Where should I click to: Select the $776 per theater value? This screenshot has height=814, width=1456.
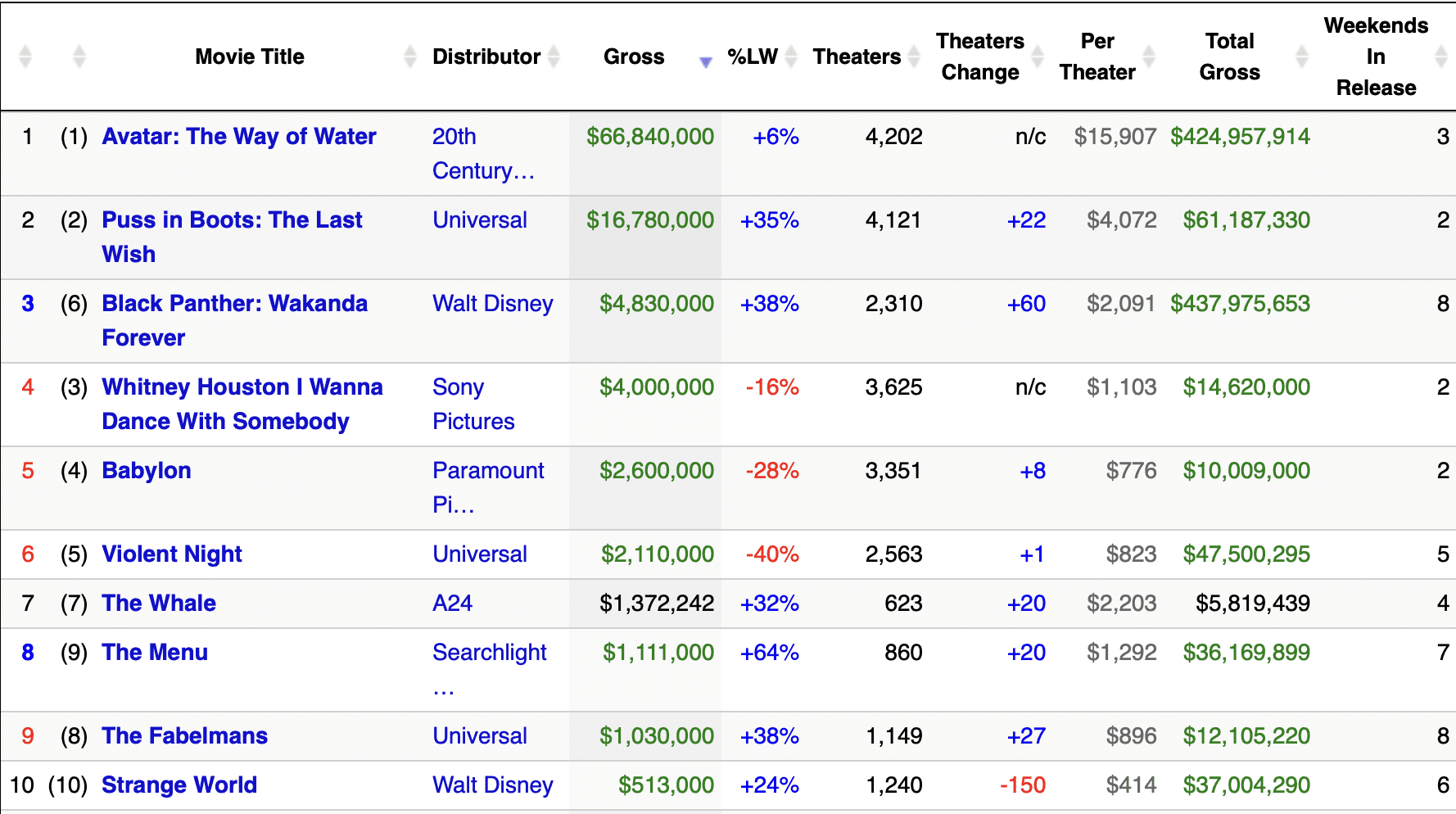pyautogui.click(x=1131, y=470)
